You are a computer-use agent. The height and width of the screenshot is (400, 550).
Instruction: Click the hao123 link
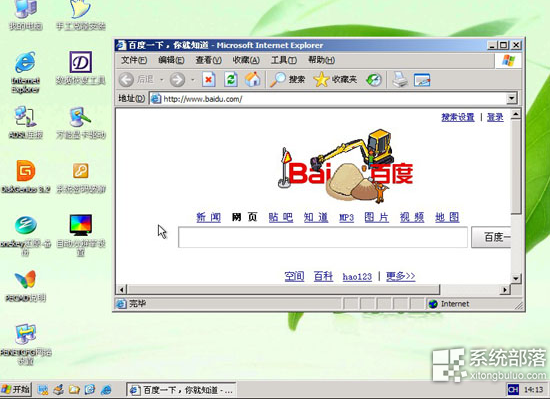(x=357, y=277)
